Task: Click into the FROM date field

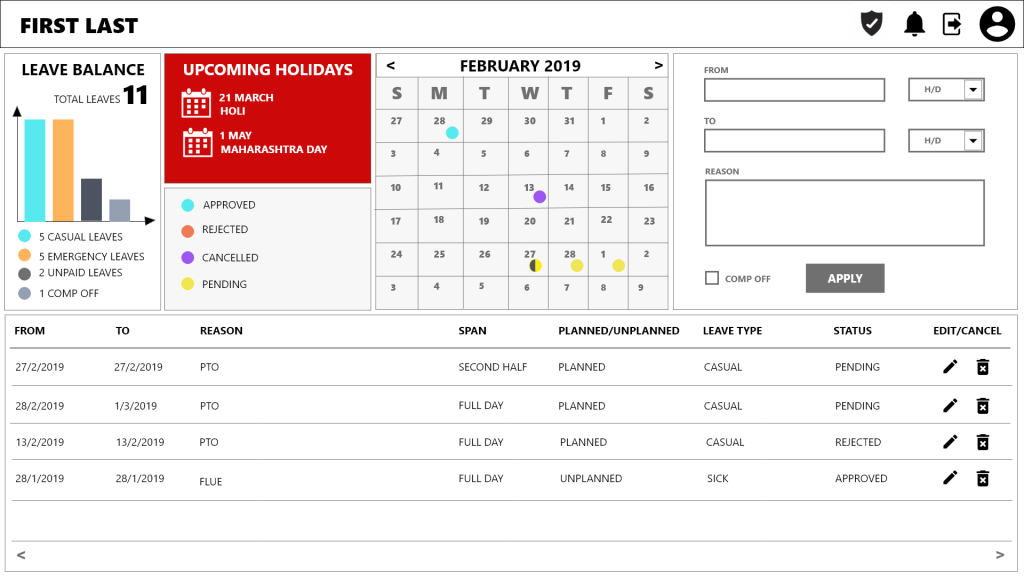Action: coord(794,89)
